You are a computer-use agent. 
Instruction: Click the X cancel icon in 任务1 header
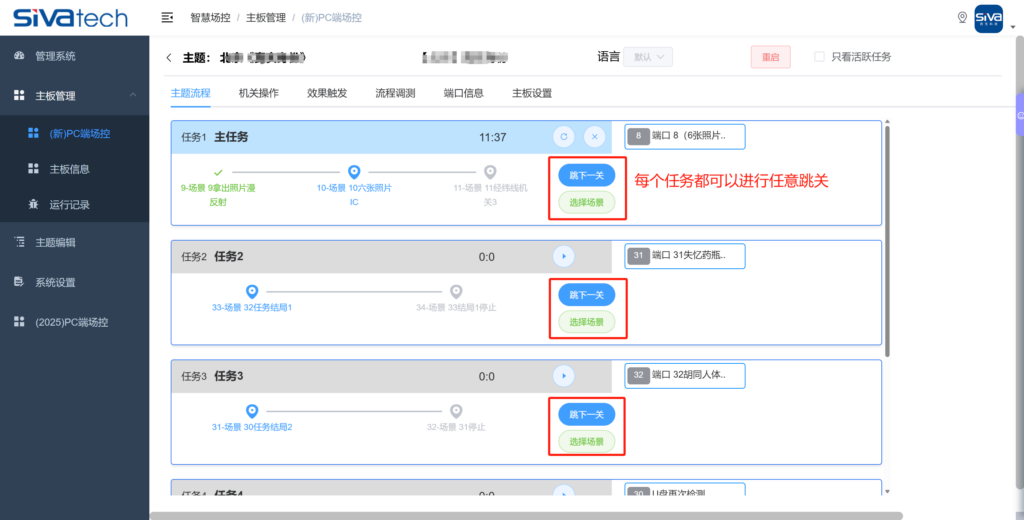(594, 137)
